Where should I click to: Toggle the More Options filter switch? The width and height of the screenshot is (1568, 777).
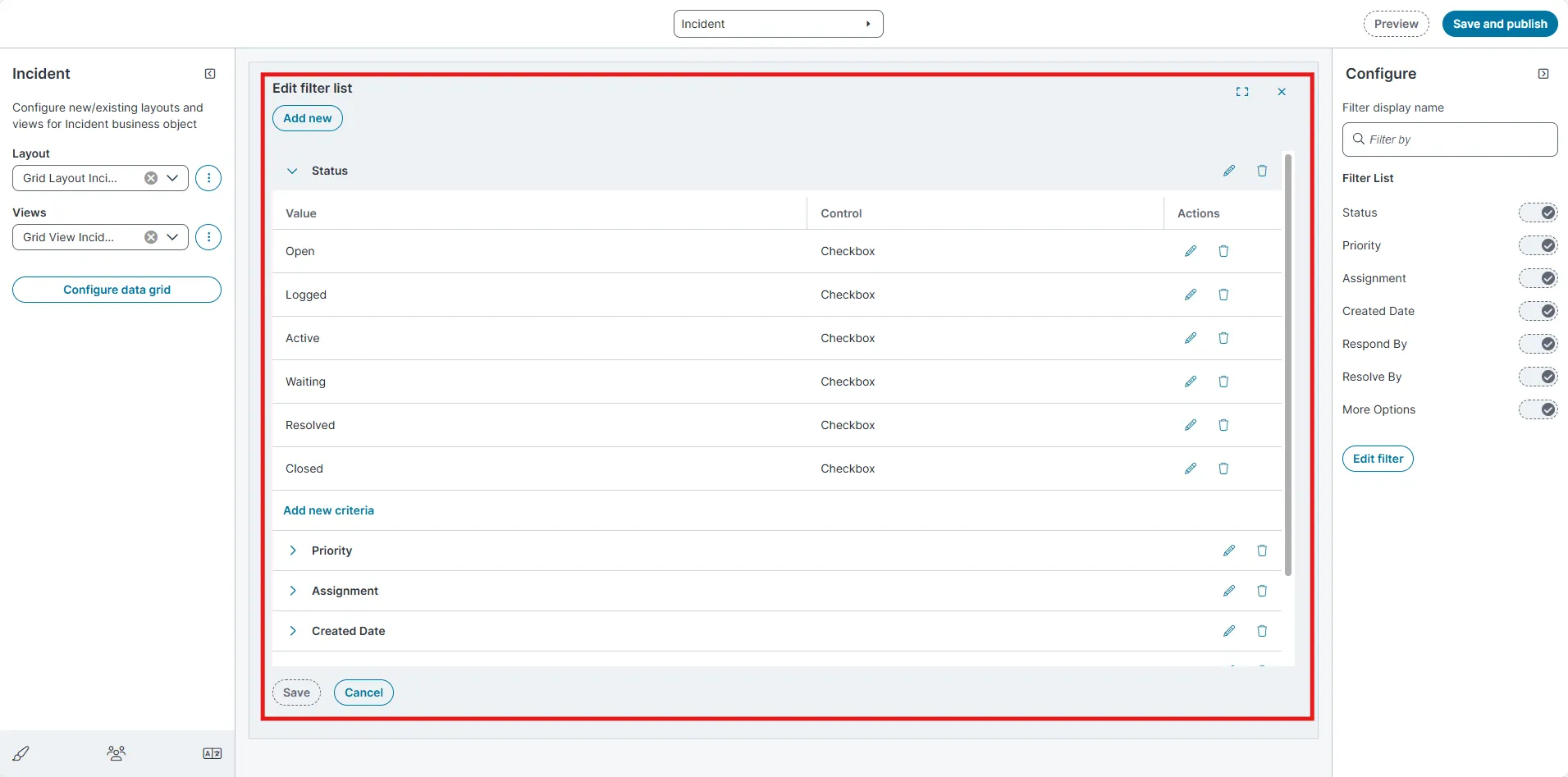pyautogui.click(x=1538, y=409)
